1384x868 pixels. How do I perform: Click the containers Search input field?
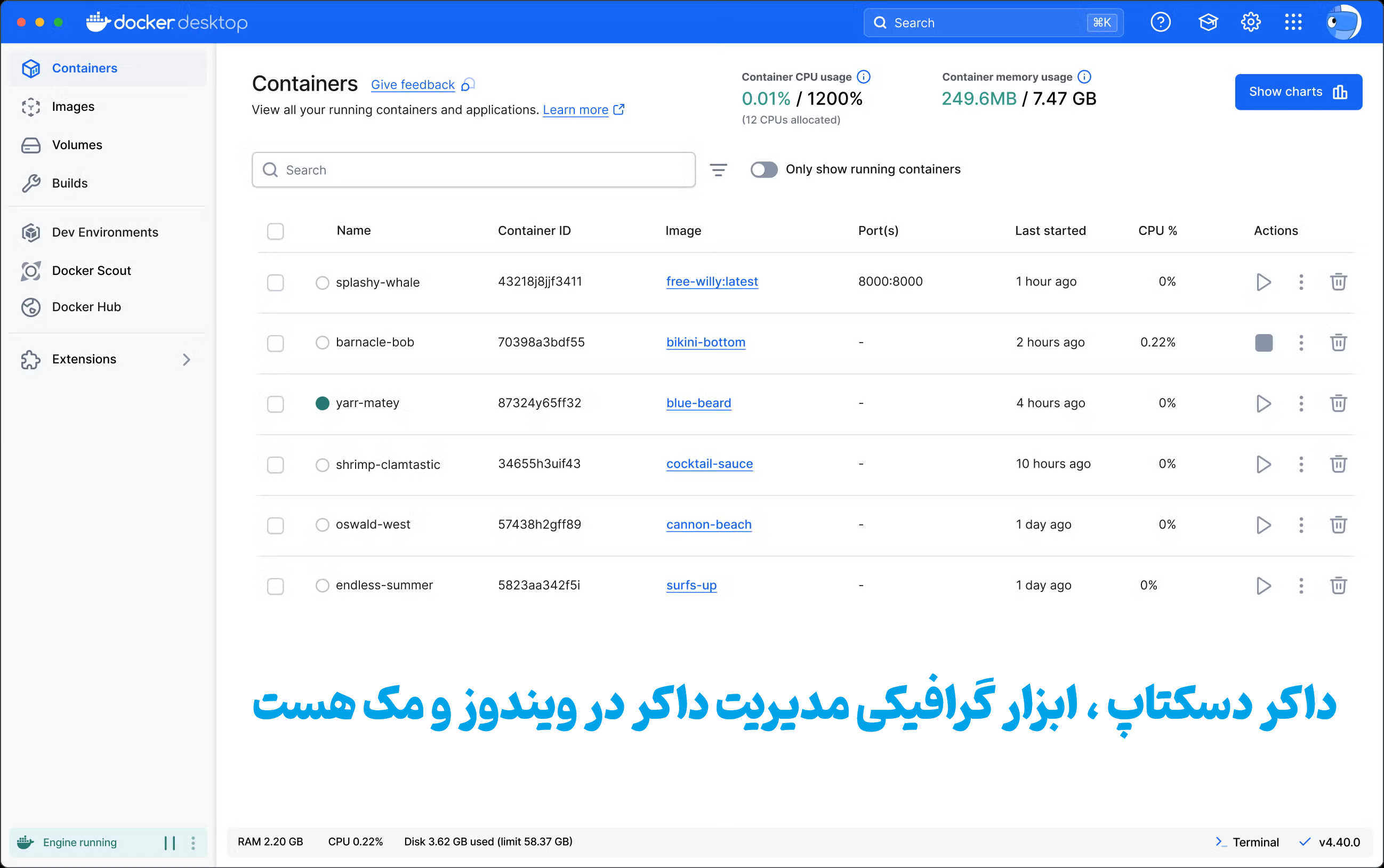473,170
